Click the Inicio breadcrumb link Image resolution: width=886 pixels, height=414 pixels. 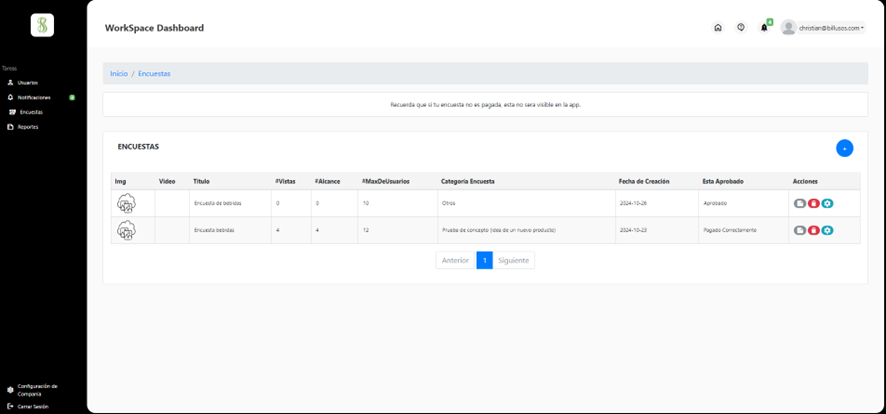pyautogui.click(x=119, y=74)
